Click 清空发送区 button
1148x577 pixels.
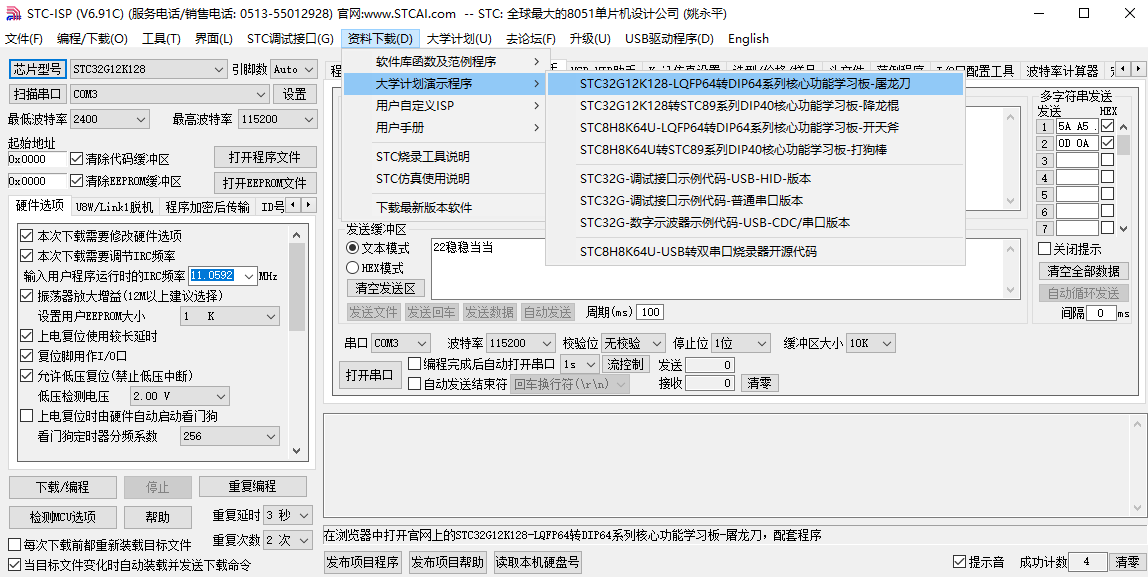click(386, 288)
